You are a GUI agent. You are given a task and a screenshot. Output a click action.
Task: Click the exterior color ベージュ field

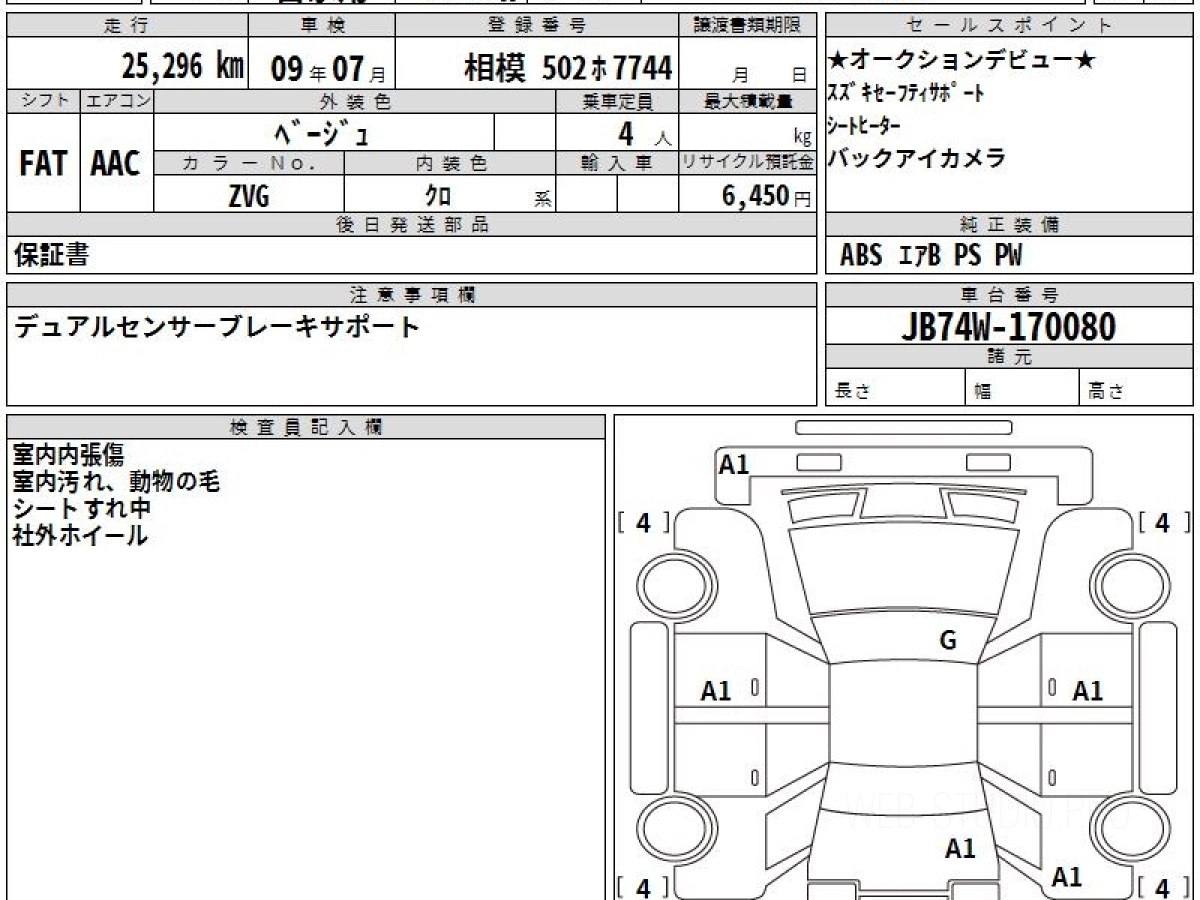[323, 132]
